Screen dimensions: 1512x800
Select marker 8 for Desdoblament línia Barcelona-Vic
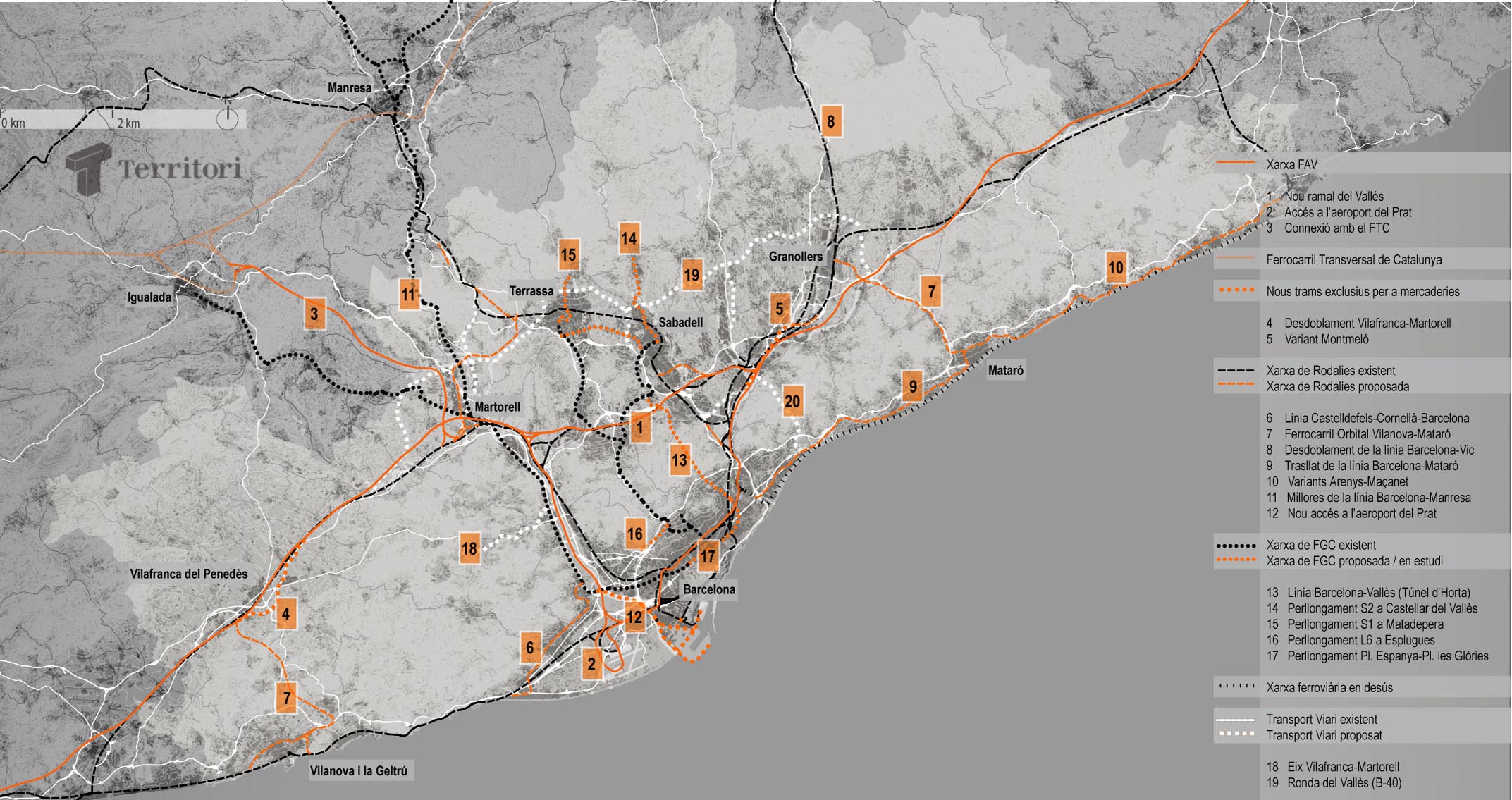[x=832, y=121]
